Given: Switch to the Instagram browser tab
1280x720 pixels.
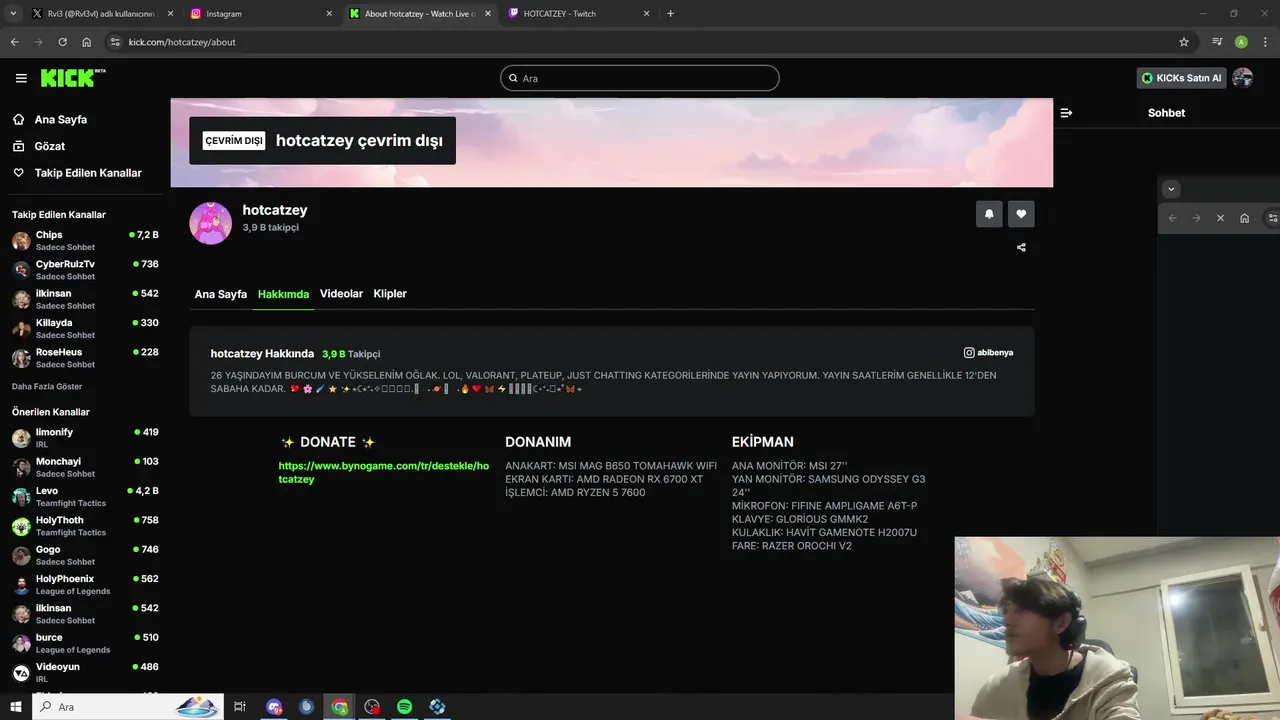Looking at the screenshot, I should [258, 14].
